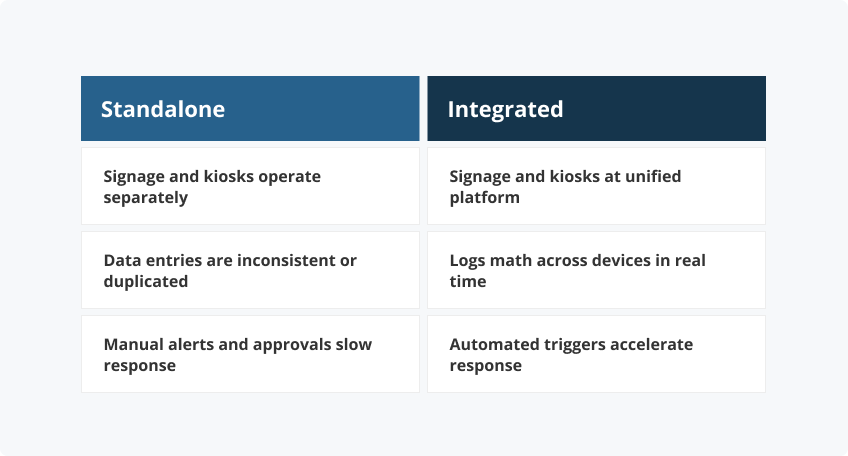Select the 'Manual alerts and approvals' cell
This screenshot has height=456, width=848.
coord(250,354)
